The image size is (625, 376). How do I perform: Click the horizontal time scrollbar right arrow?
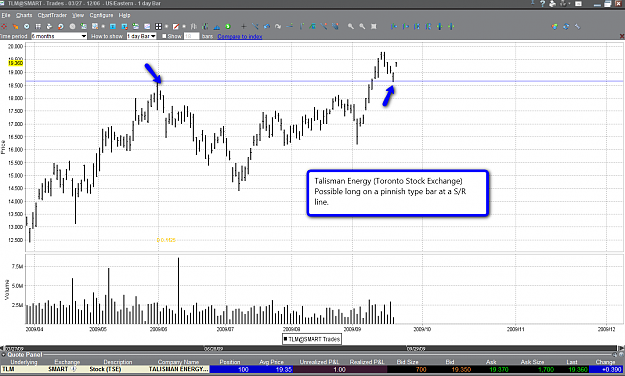[621, 348]
